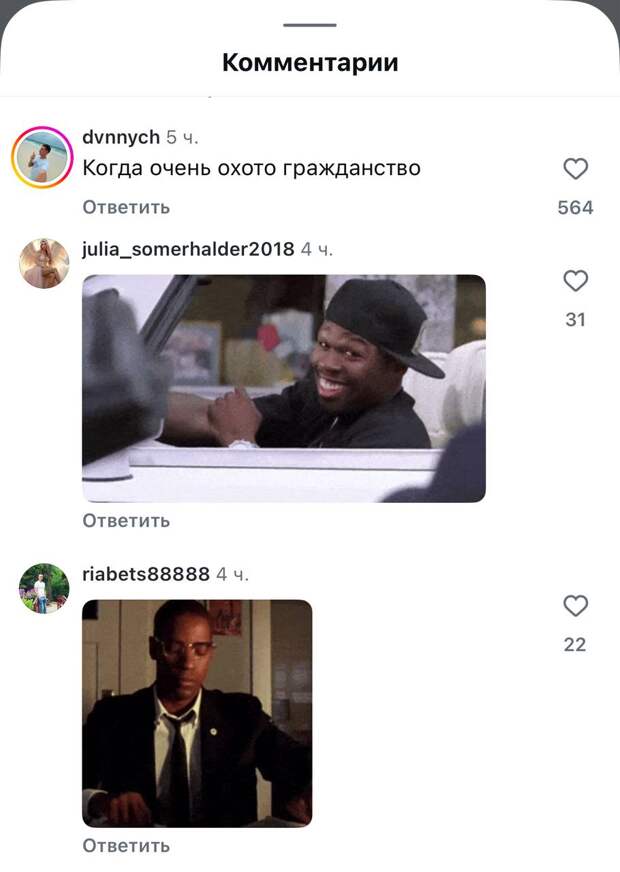Tap comment text Когда очень охото гражданство

(x=251, y=168)
